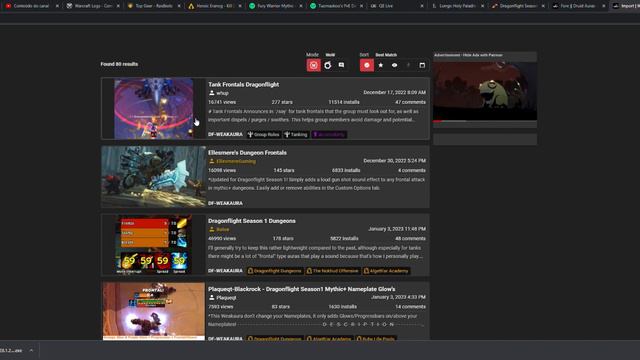
Task: Click DF-WEAKAURA label on Season 1 Dungeons row
Action: pyautogui.click(x=225, y=271)
